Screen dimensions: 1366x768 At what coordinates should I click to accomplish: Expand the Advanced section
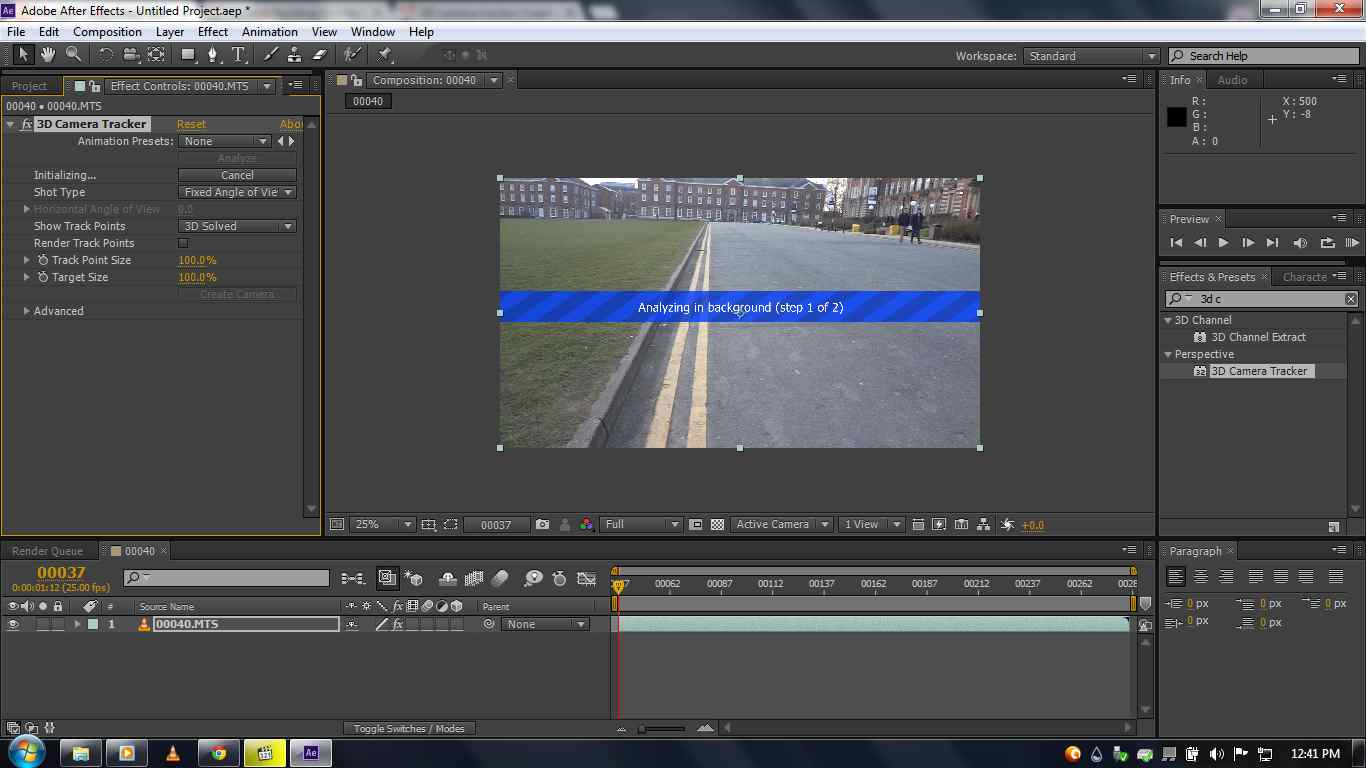[27, 311]
